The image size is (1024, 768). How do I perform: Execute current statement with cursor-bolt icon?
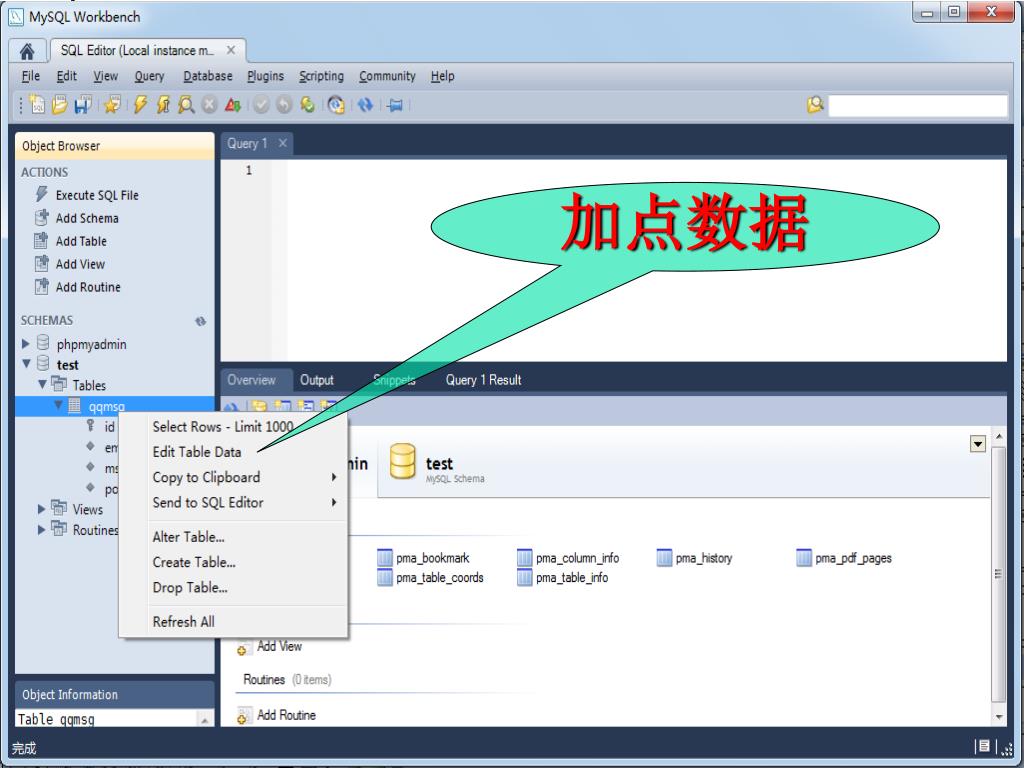pos(163,104)
